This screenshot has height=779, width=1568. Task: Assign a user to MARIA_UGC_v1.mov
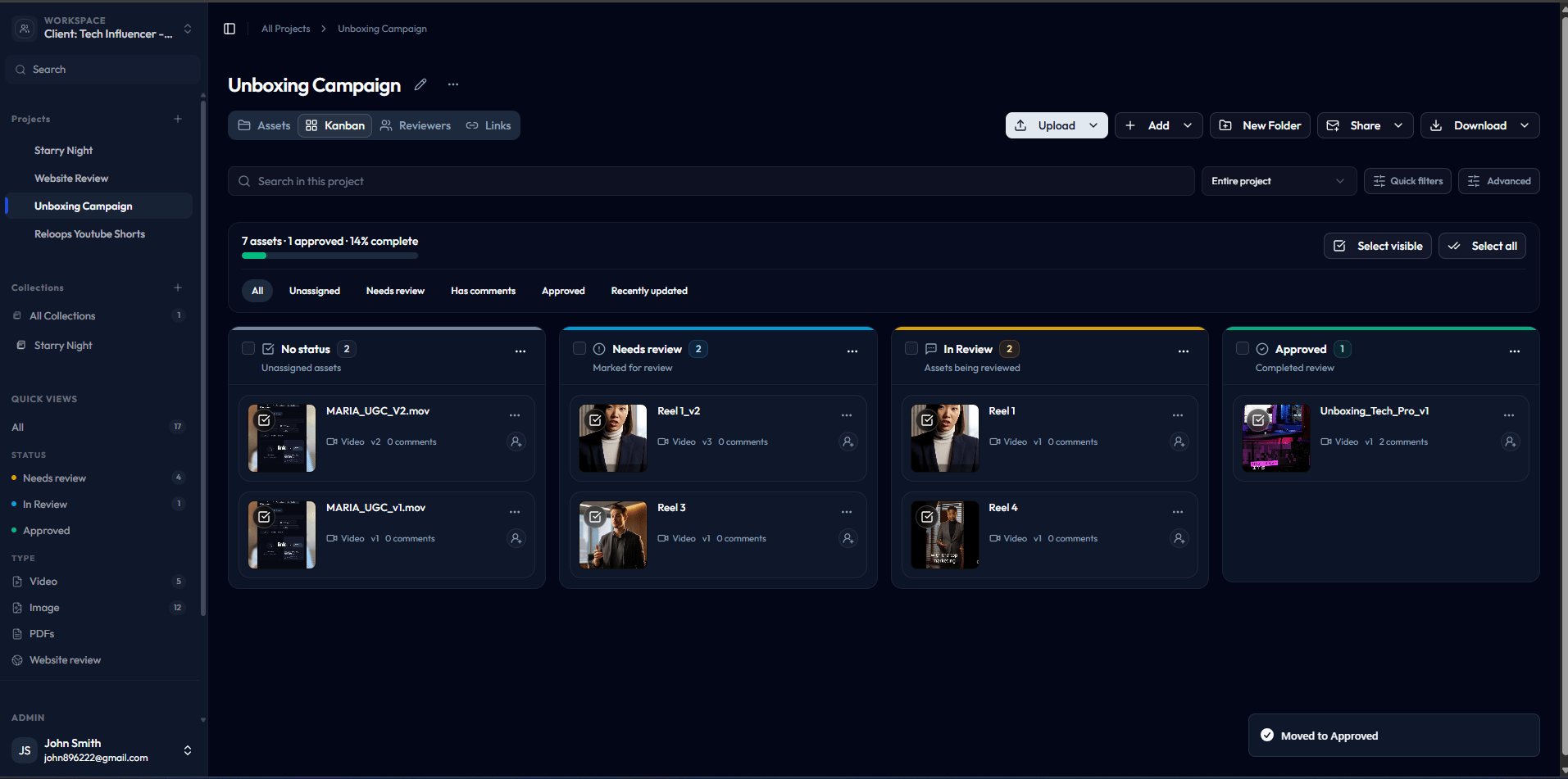coord(516,539)
